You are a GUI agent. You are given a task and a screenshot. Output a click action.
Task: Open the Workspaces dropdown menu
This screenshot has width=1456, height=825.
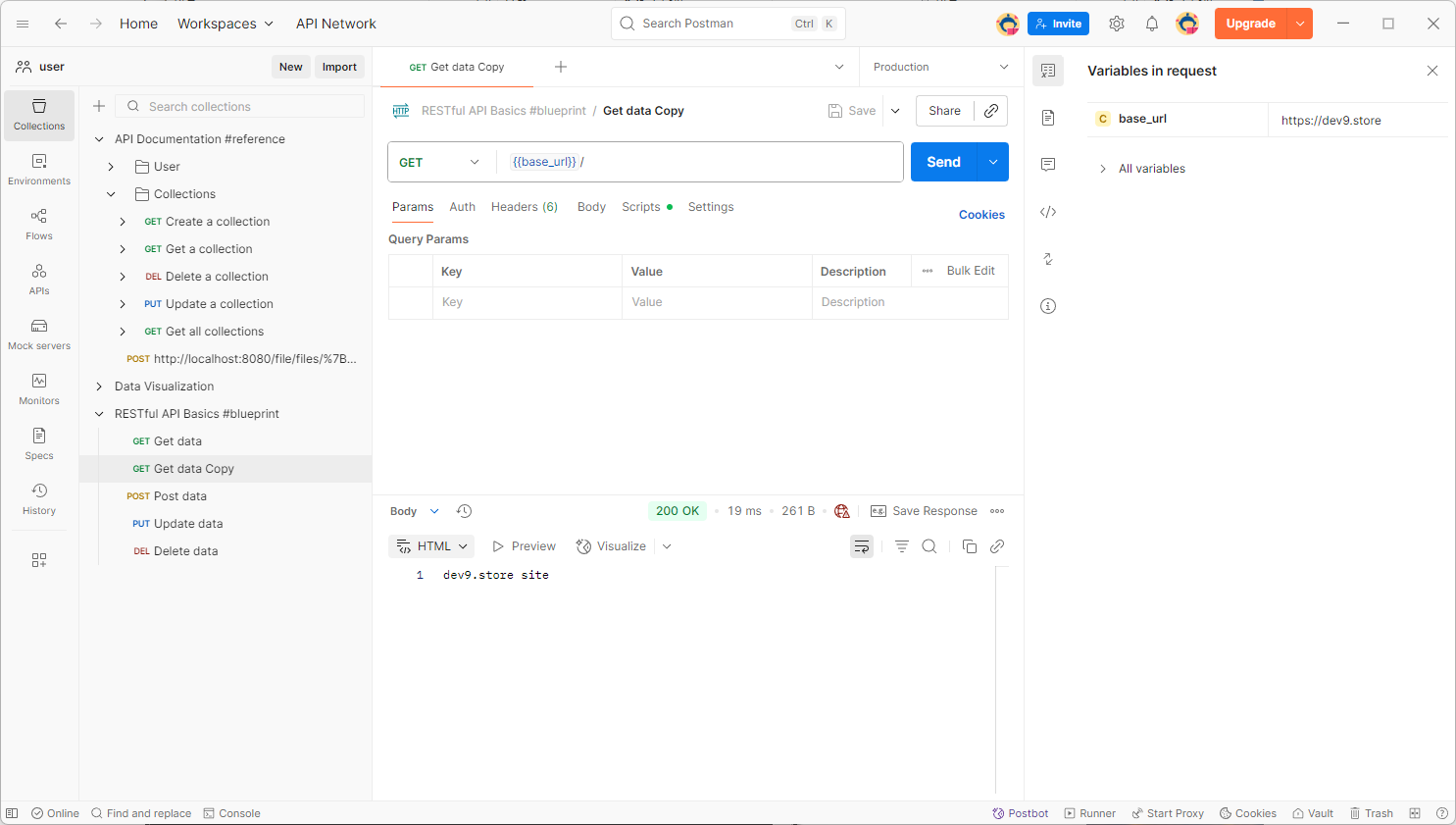(x=226, y=24)
